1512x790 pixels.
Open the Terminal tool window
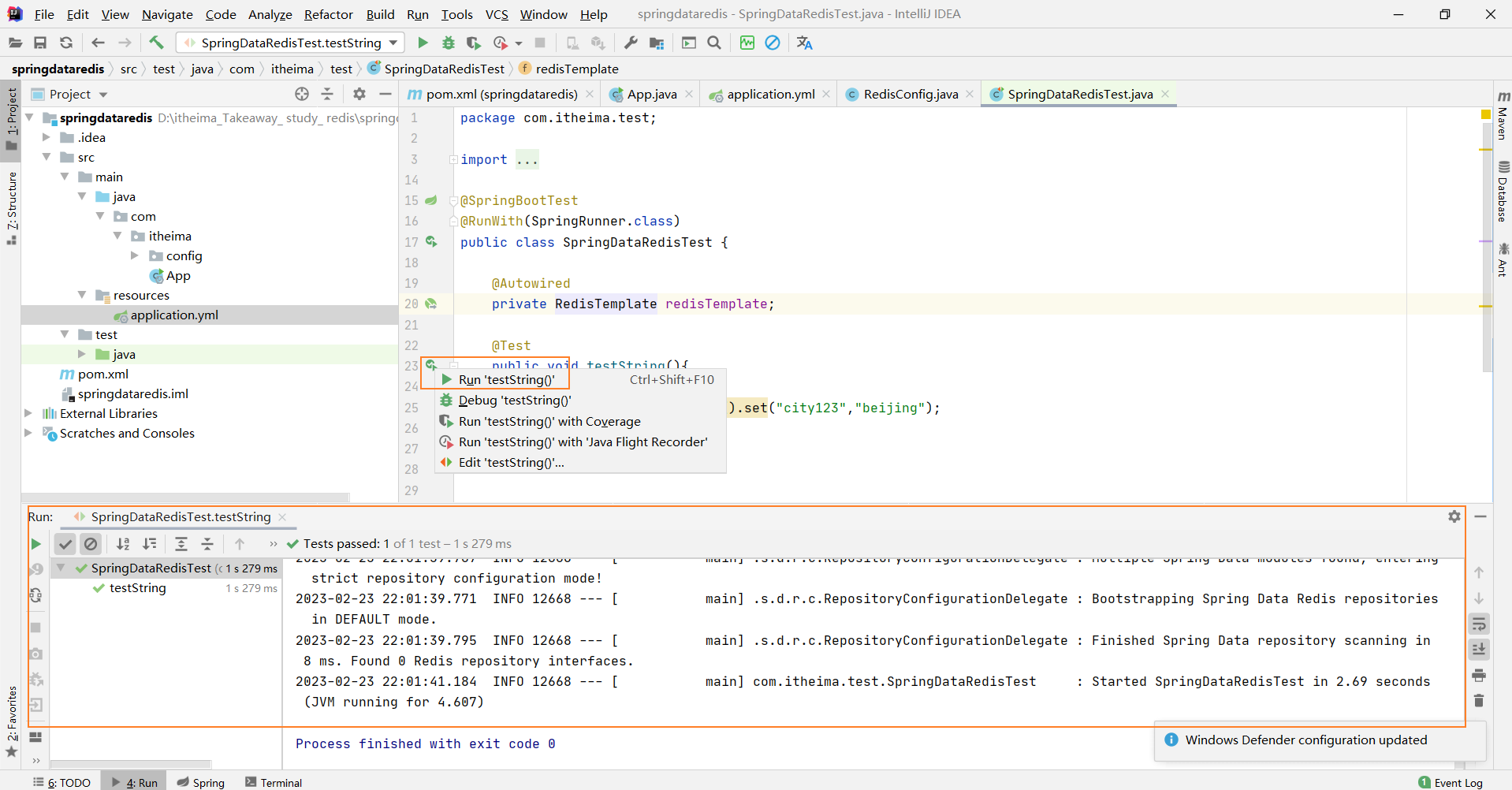click(274, 782)
